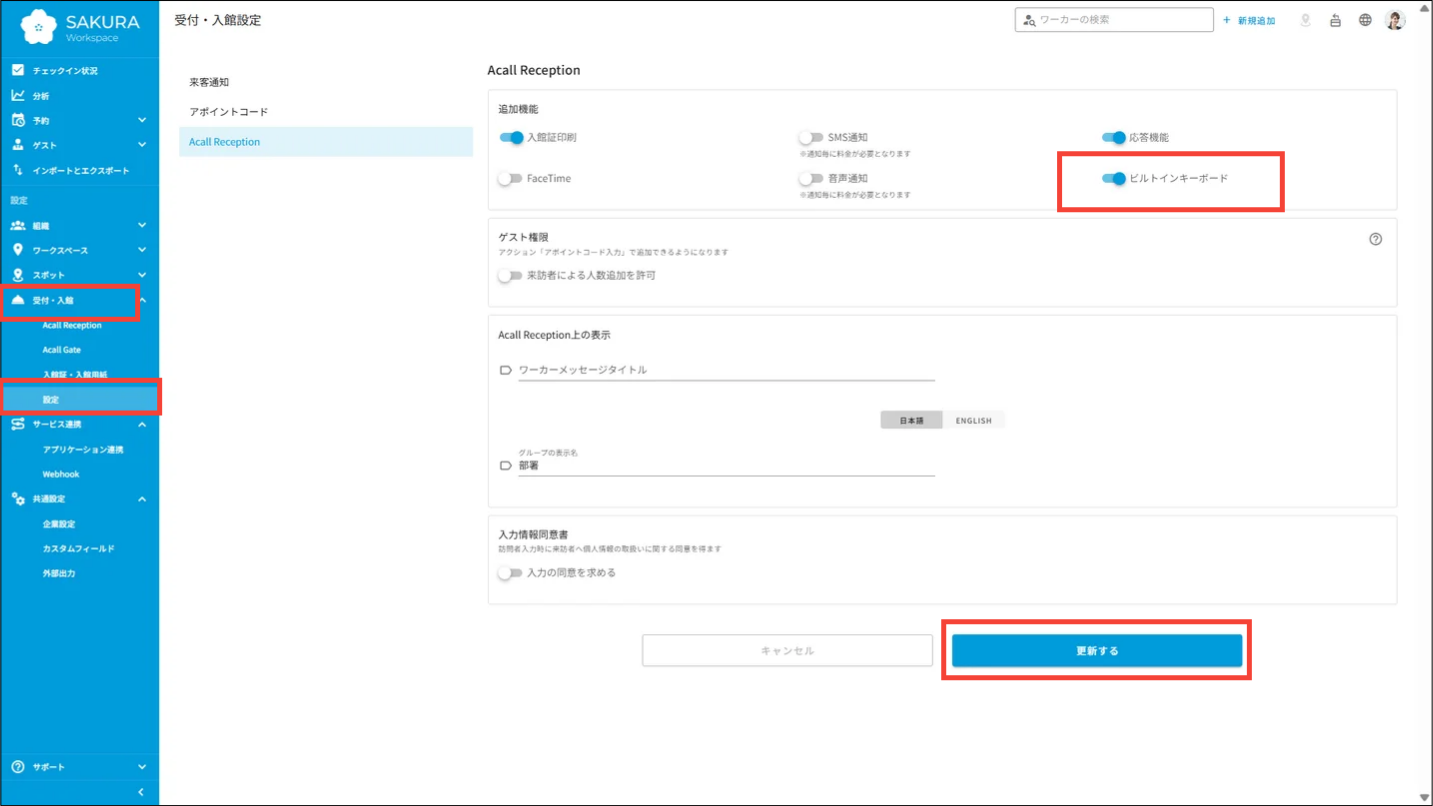1433x806 pixels.
Task: Click the SAKURA Workspace cherry blossom logo
Action: point(39,27)
